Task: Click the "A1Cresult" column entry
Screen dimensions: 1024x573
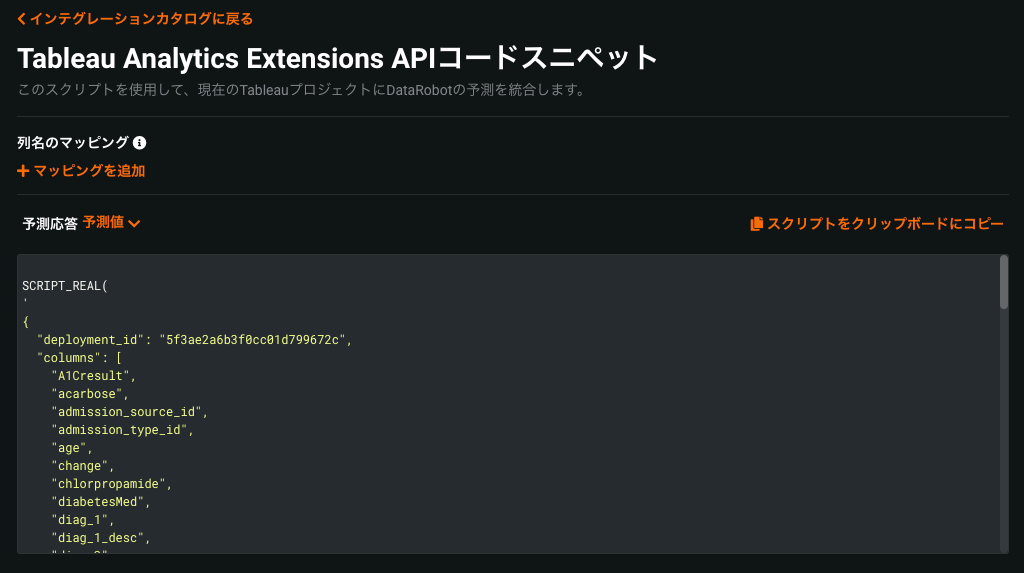Action: [x=93, y=376]
